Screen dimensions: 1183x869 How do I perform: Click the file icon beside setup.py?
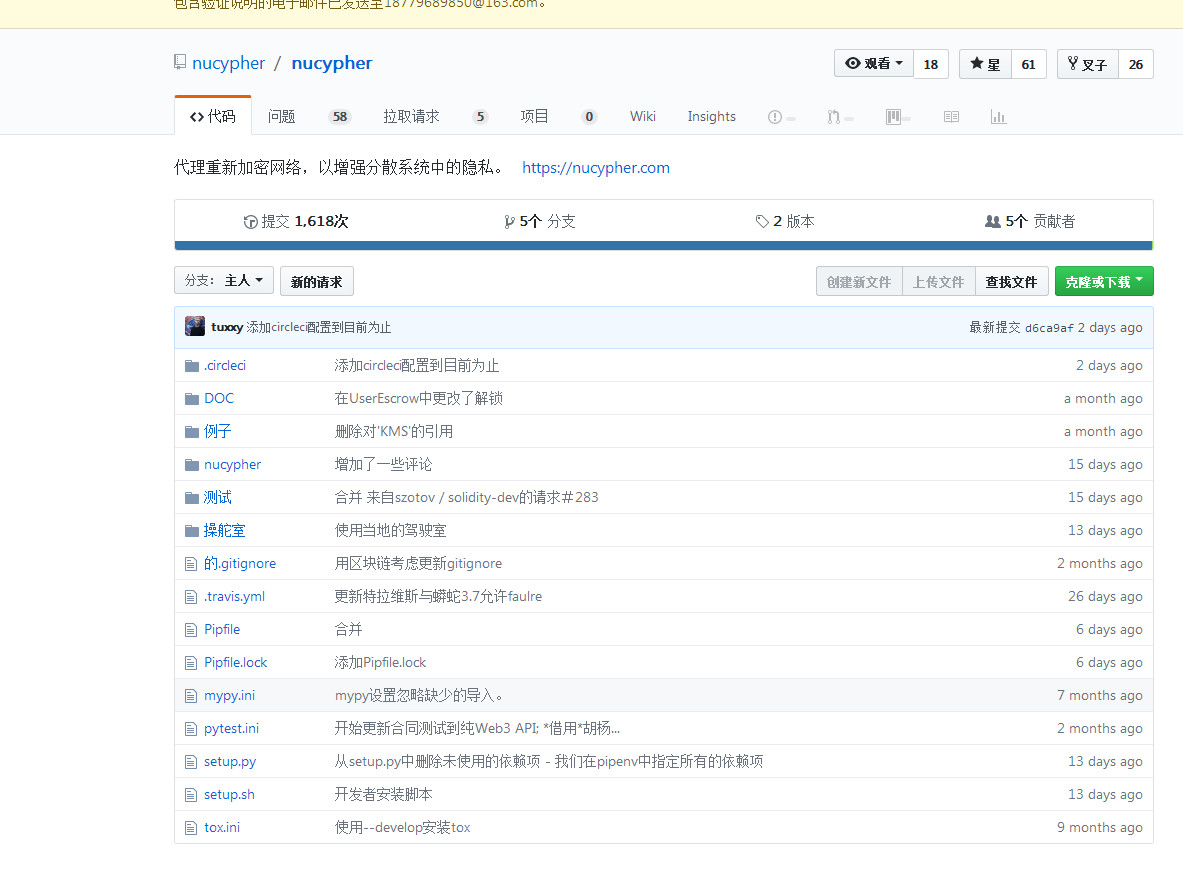(191, 762)
